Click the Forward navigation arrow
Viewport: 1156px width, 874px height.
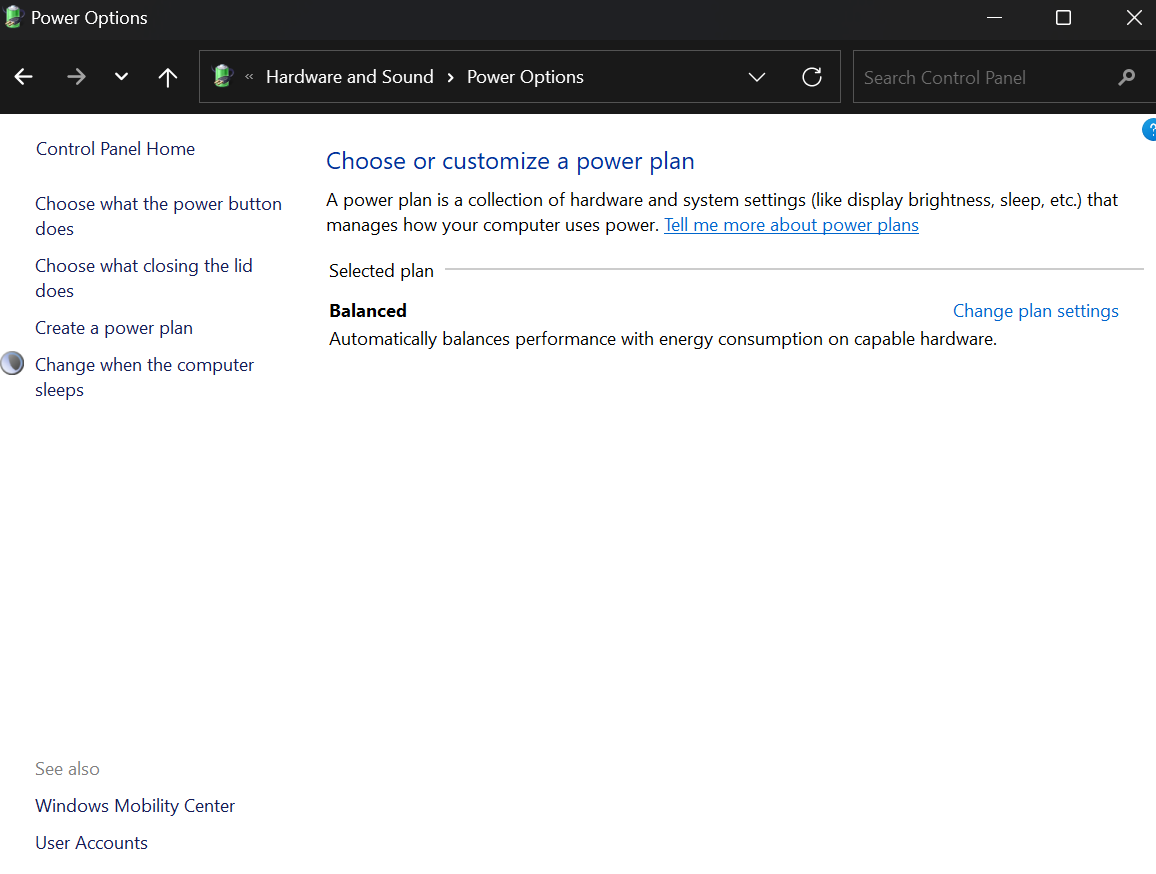[76, 78]
